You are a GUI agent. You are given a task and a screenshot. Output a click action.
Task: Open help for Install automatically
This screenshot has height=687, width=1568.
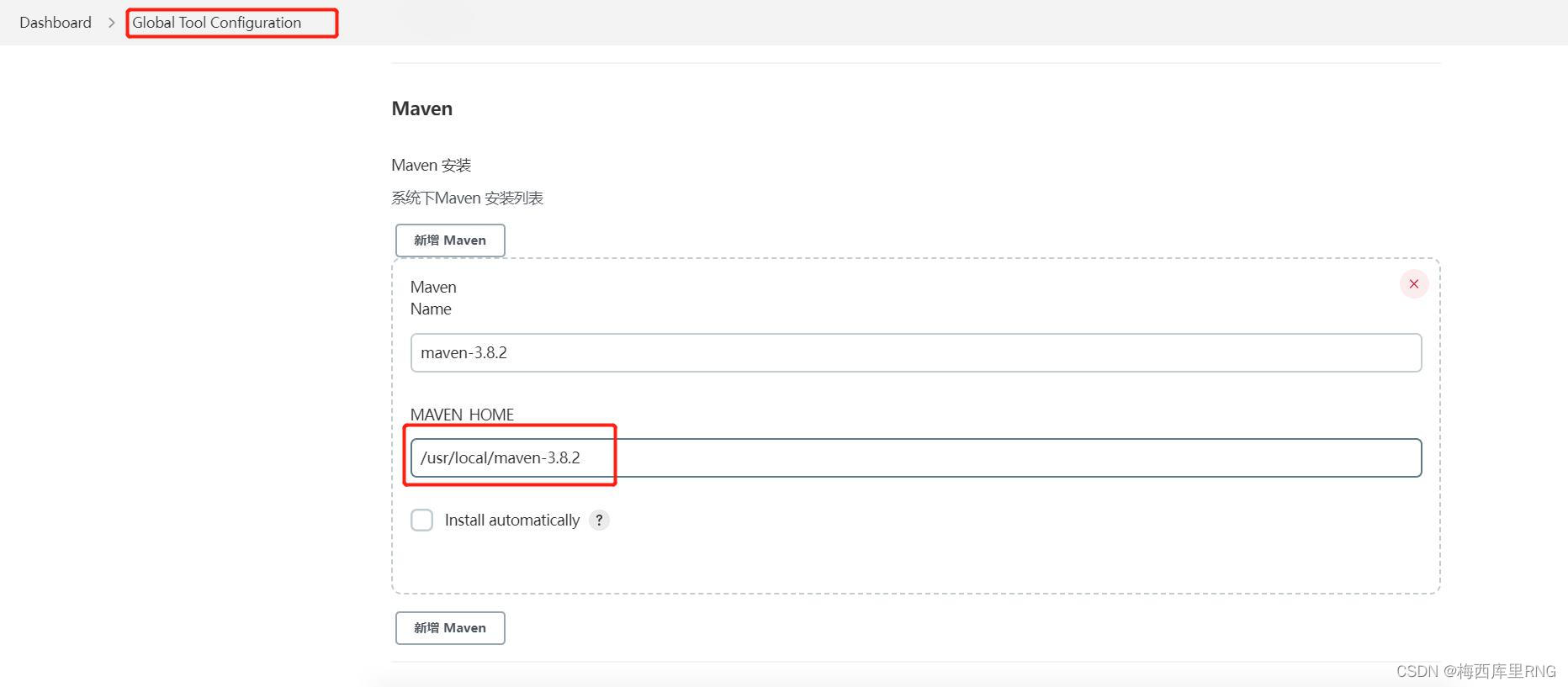599,521
